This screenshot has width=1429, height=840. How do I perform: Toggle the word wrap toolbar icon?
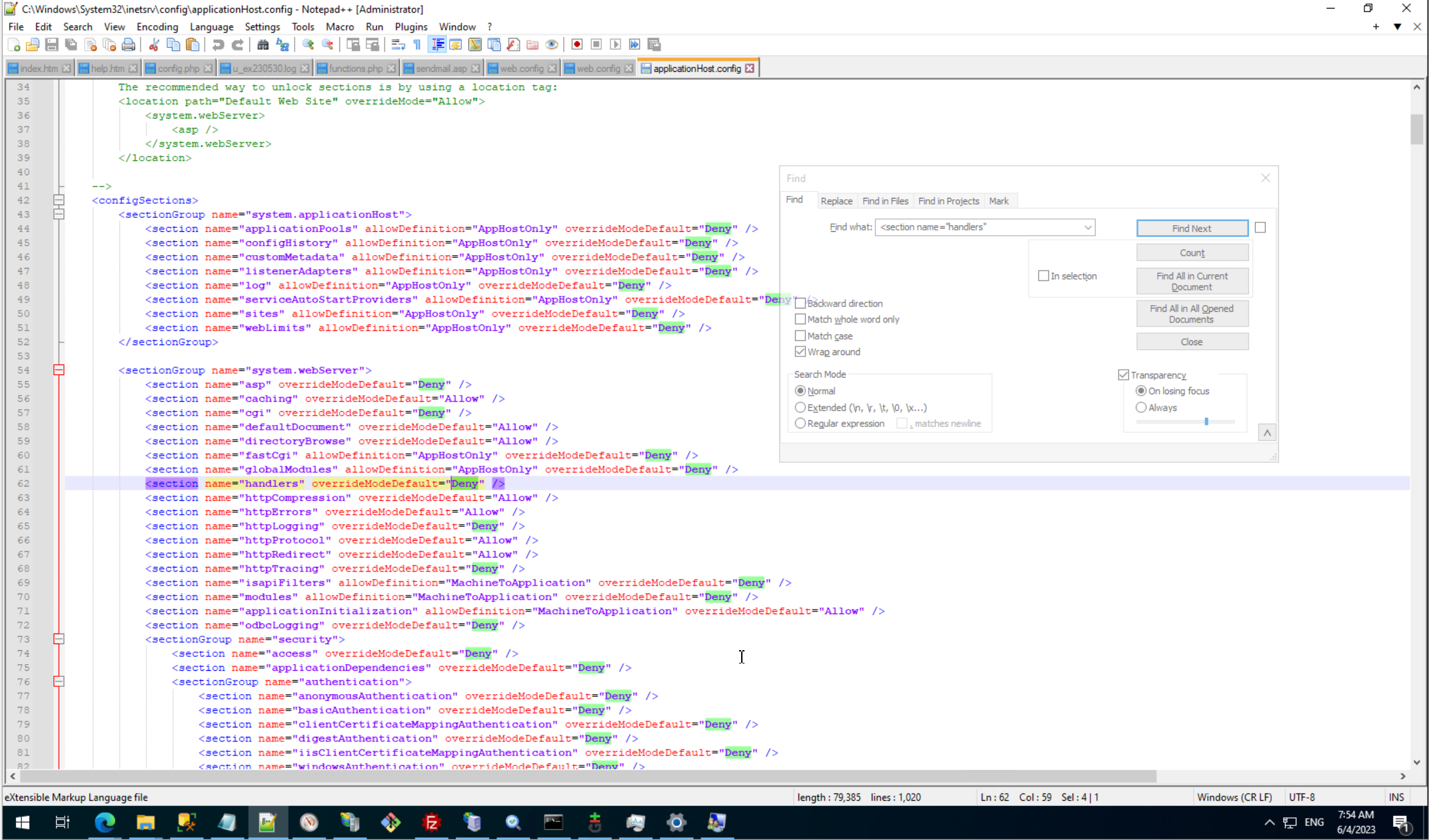point(398,45)
